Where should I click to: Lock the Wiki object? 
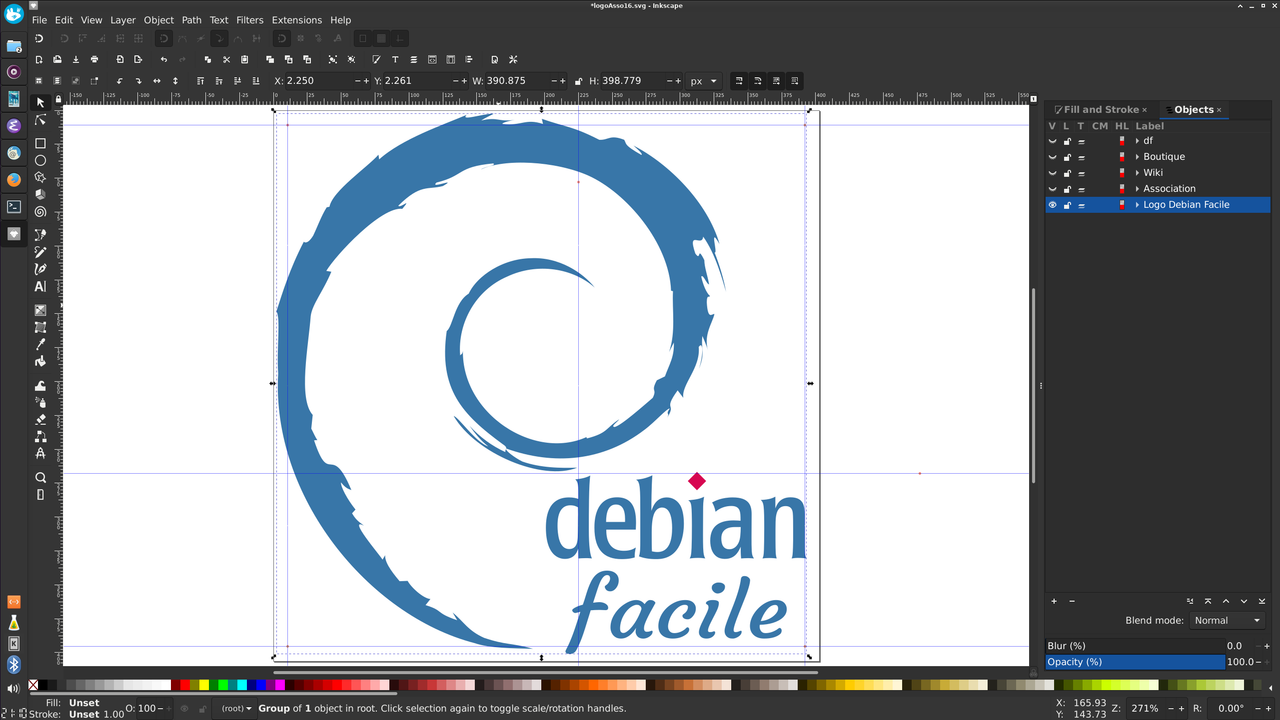(x=1067, y=172)
